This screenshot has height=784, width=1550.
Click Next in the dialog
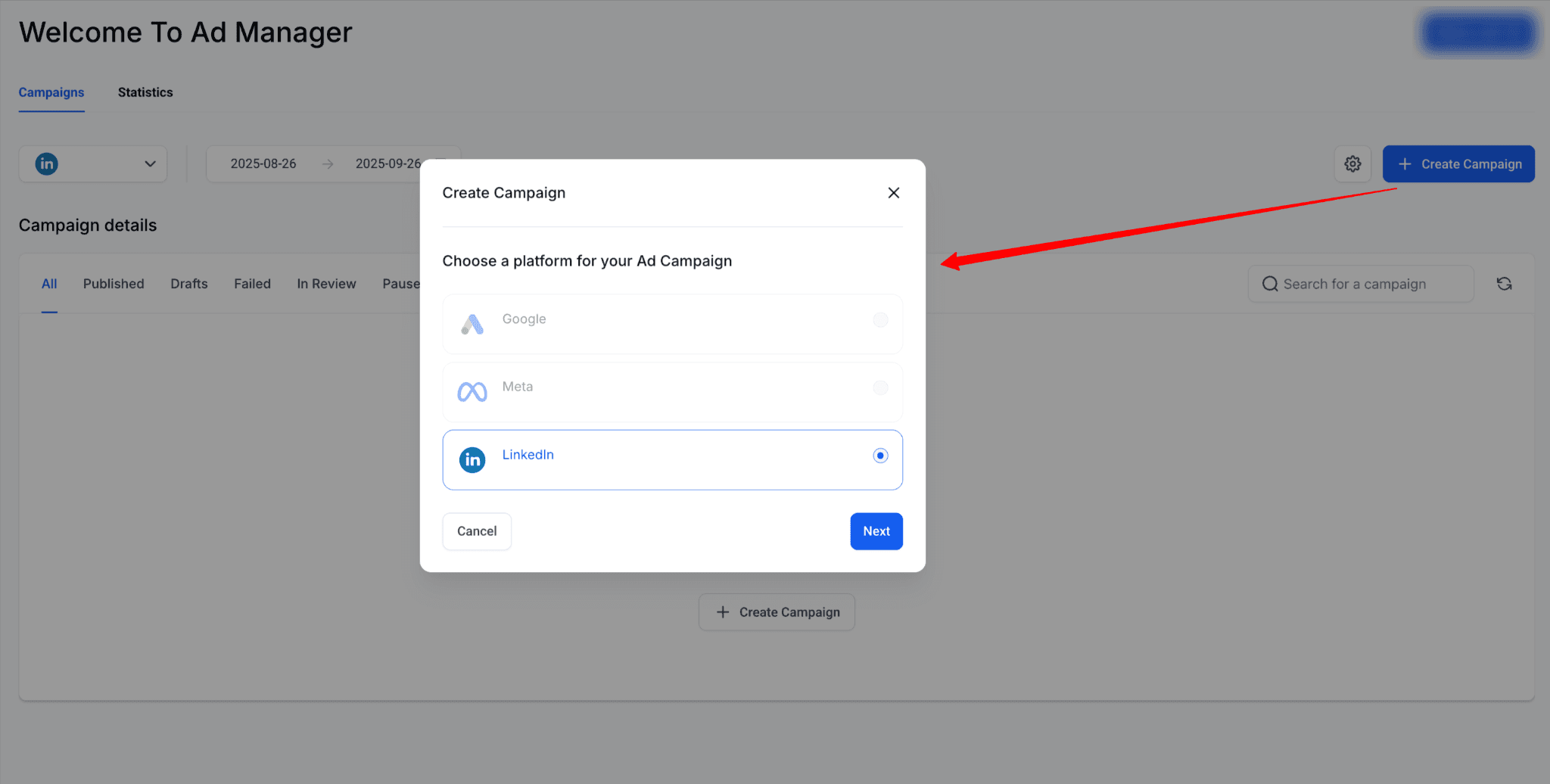coord(876,531)
